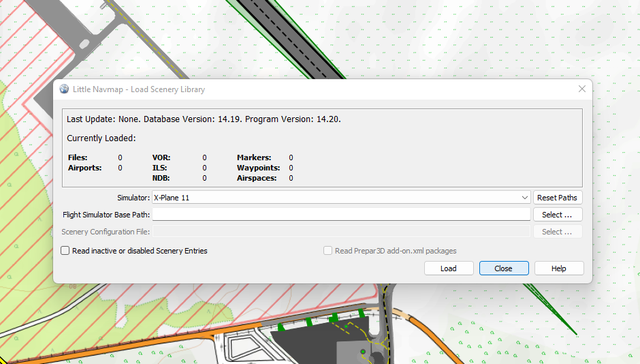The height and width of the screenshot is (364, 640).
Task: Click the Close button in the dialog
Action: click(x=504, y=269)
